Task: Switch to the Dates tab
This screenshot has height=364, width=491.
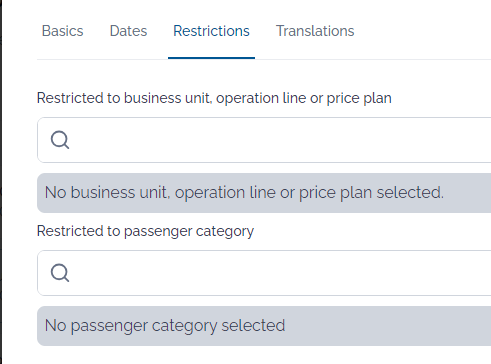Action: (128, 31)
